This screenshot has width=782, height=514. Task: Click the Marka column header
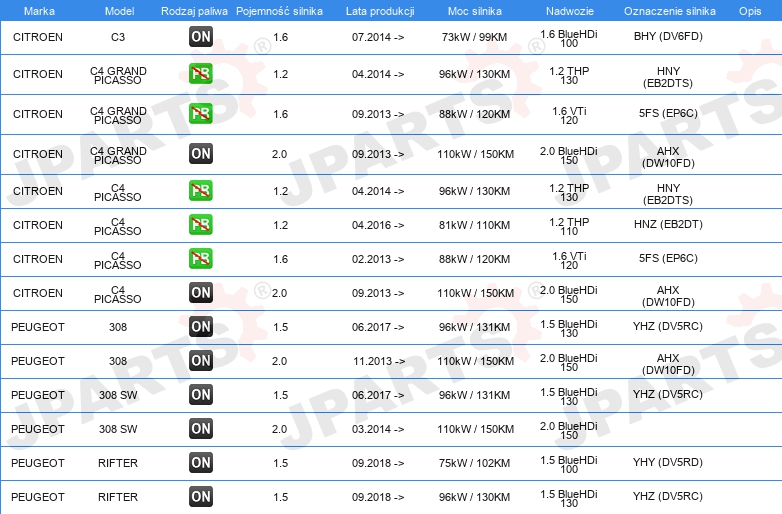tap(39, 11)
